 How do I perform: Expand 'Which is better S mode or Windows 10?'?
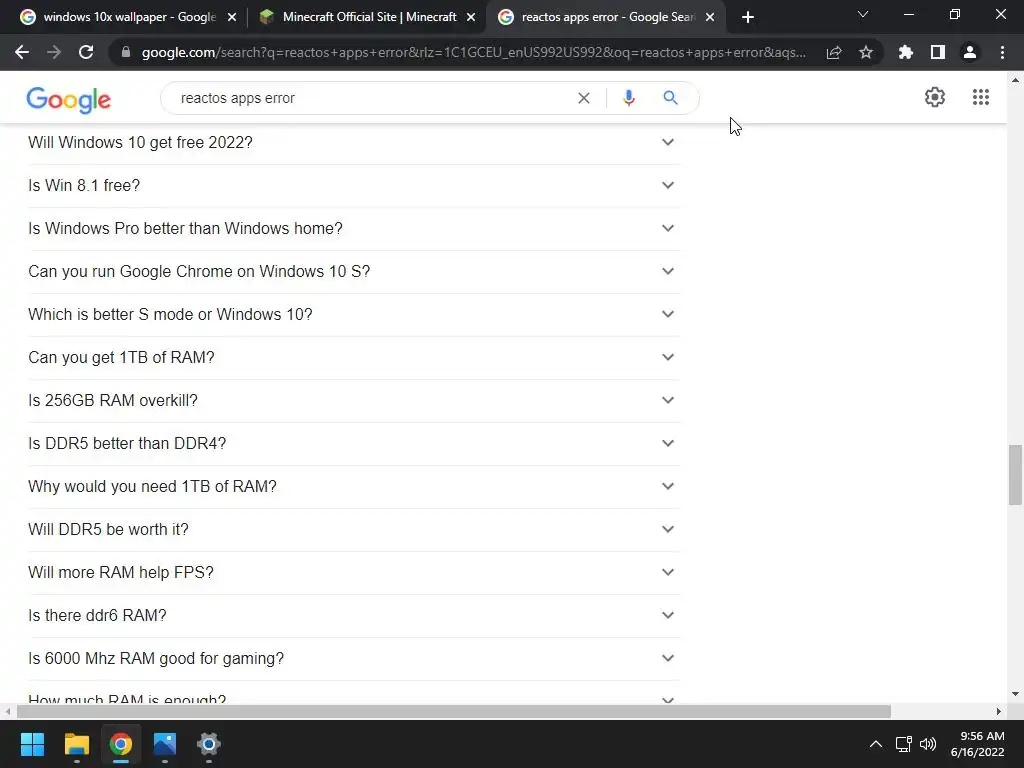[x=354, y=315]
